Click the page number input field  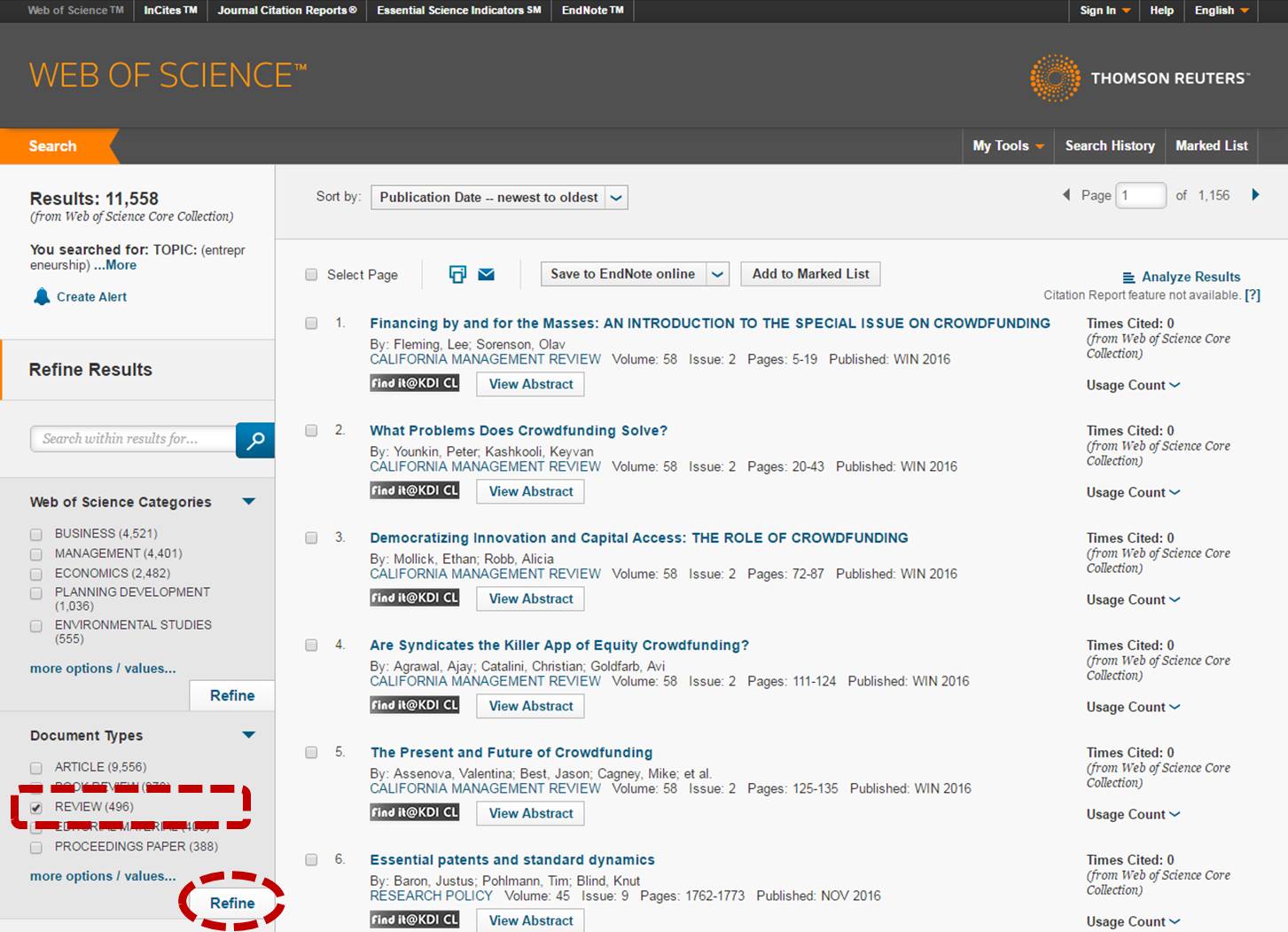click(x=1141, y=195)
